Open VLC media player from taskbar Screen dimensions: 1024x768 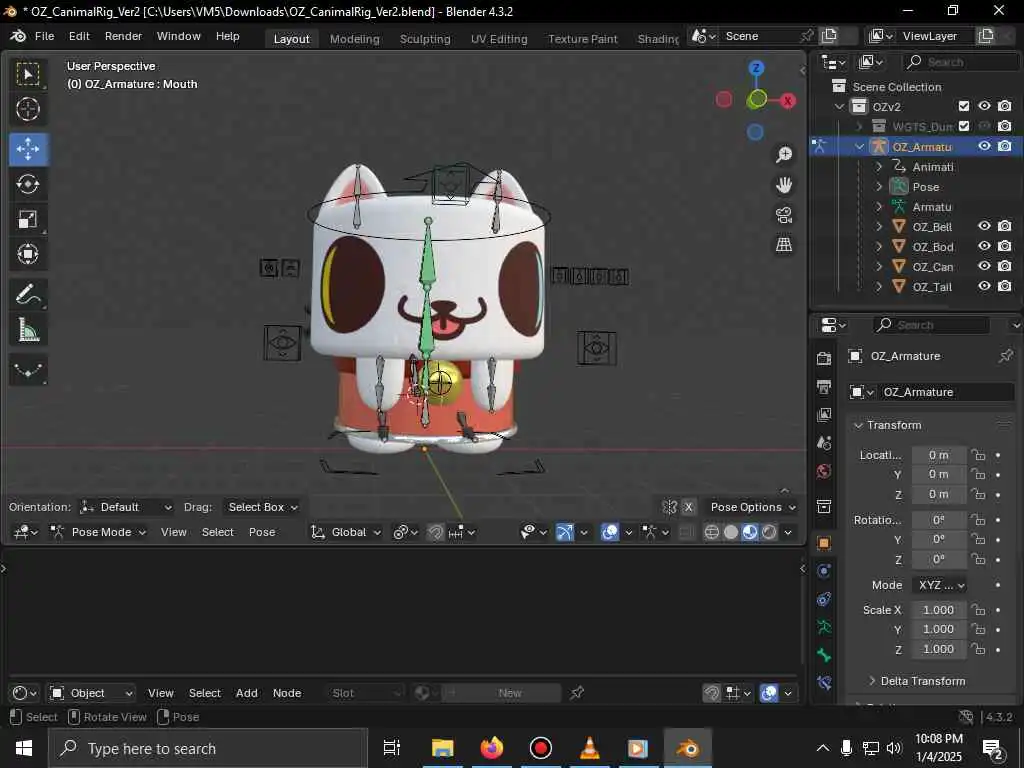(x=590, y=748)
